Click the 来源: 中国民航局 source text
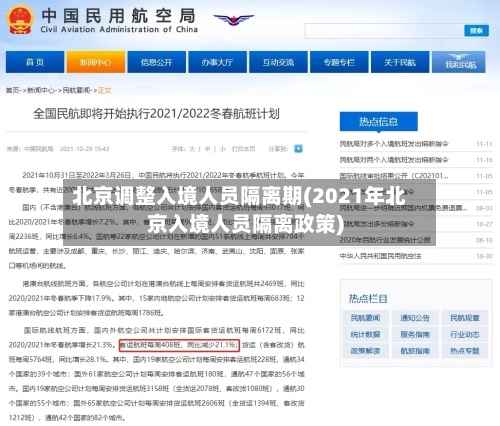Viewport: 500px width, 426px height. 30,149
